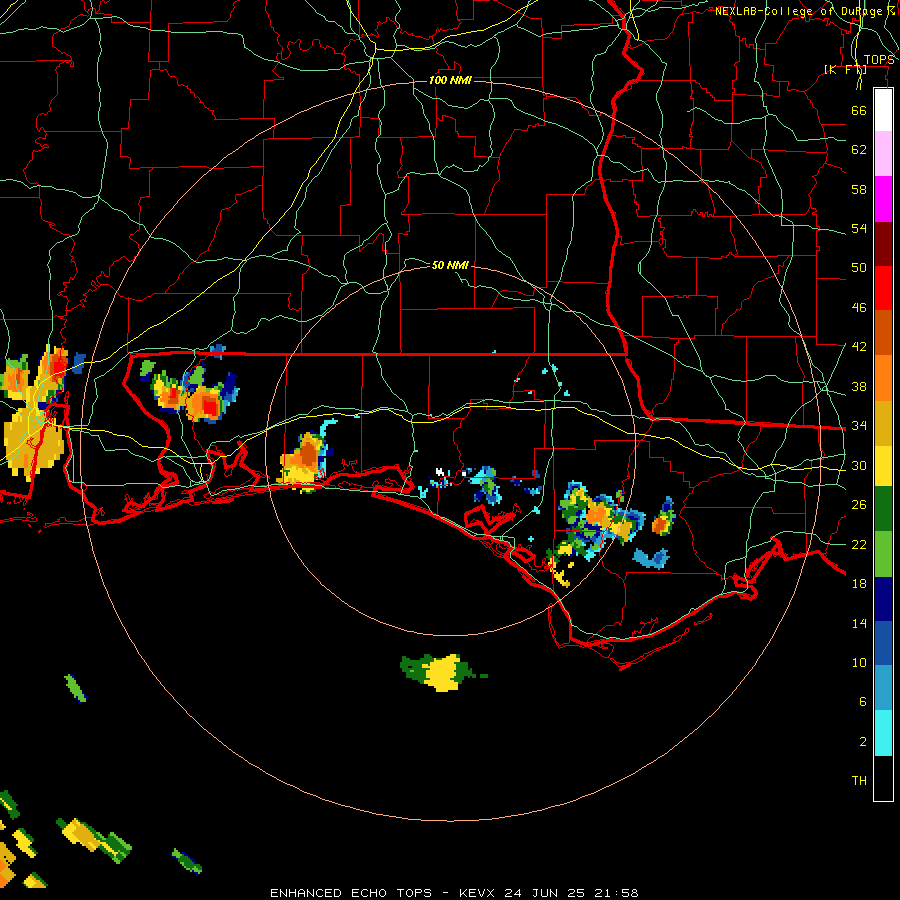The width and height of the screenshot is (900, 900).
Task: Click the "K FT" units label
Action: click(x=845, y=69)
